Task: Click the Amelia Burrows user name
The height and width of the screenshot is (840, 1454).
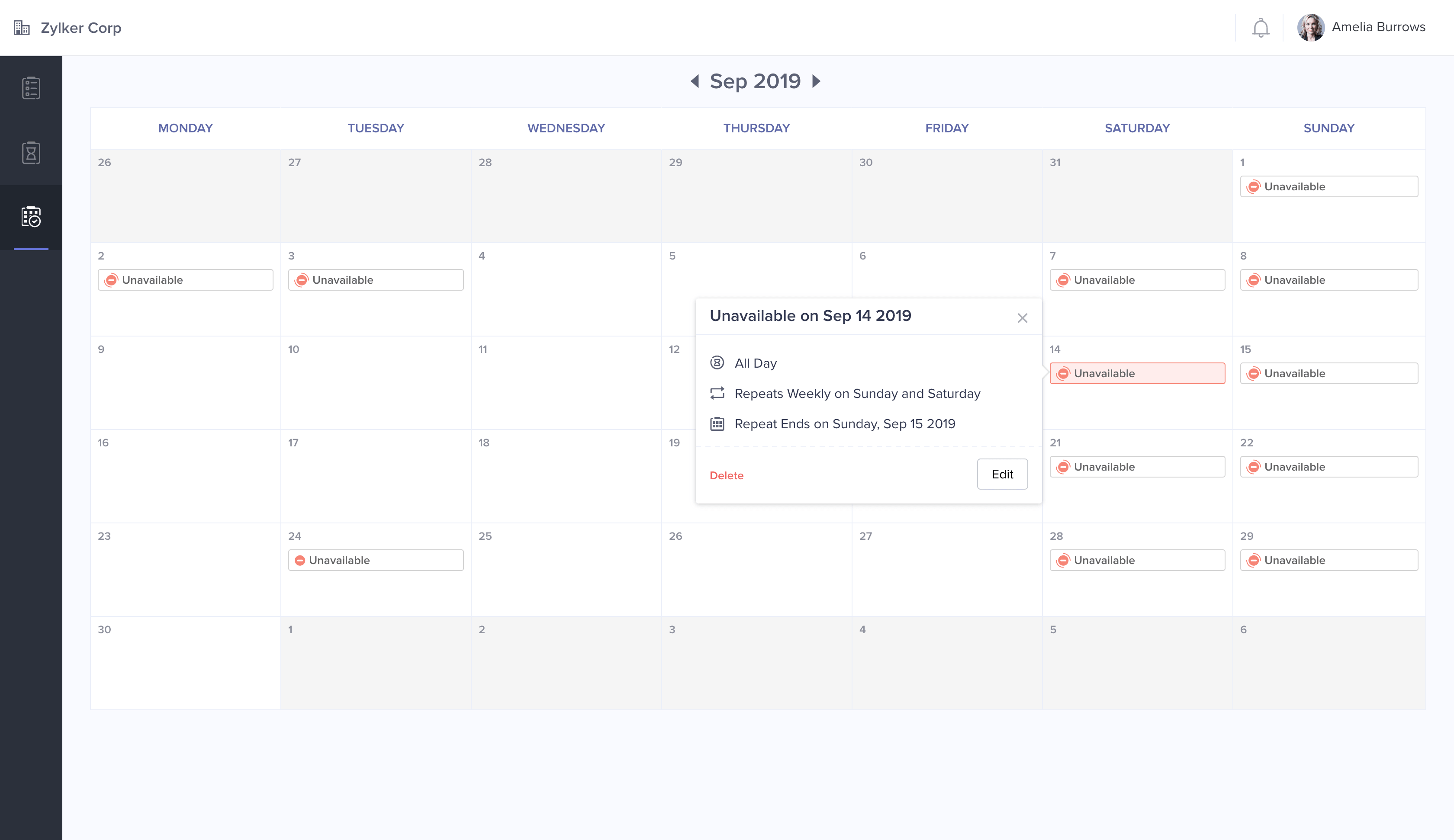Action: (1378, 27)
